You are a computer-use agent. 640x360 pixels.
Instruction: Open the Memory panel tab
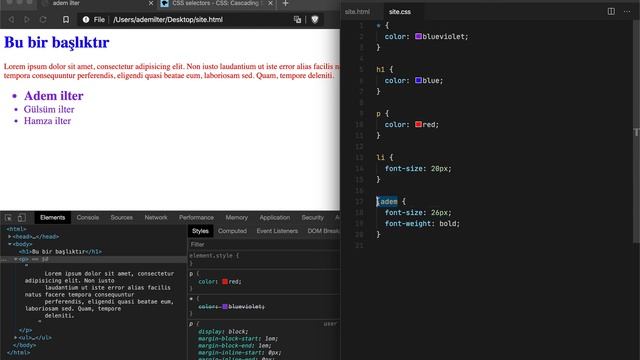click(237, 218)
